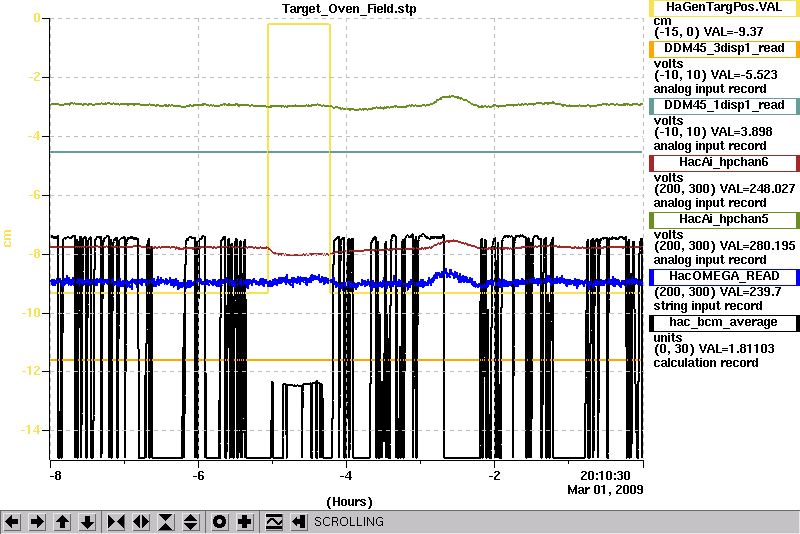Click the 'string input record' description
The height and width of the screenshot is (534, 800).
708,306
